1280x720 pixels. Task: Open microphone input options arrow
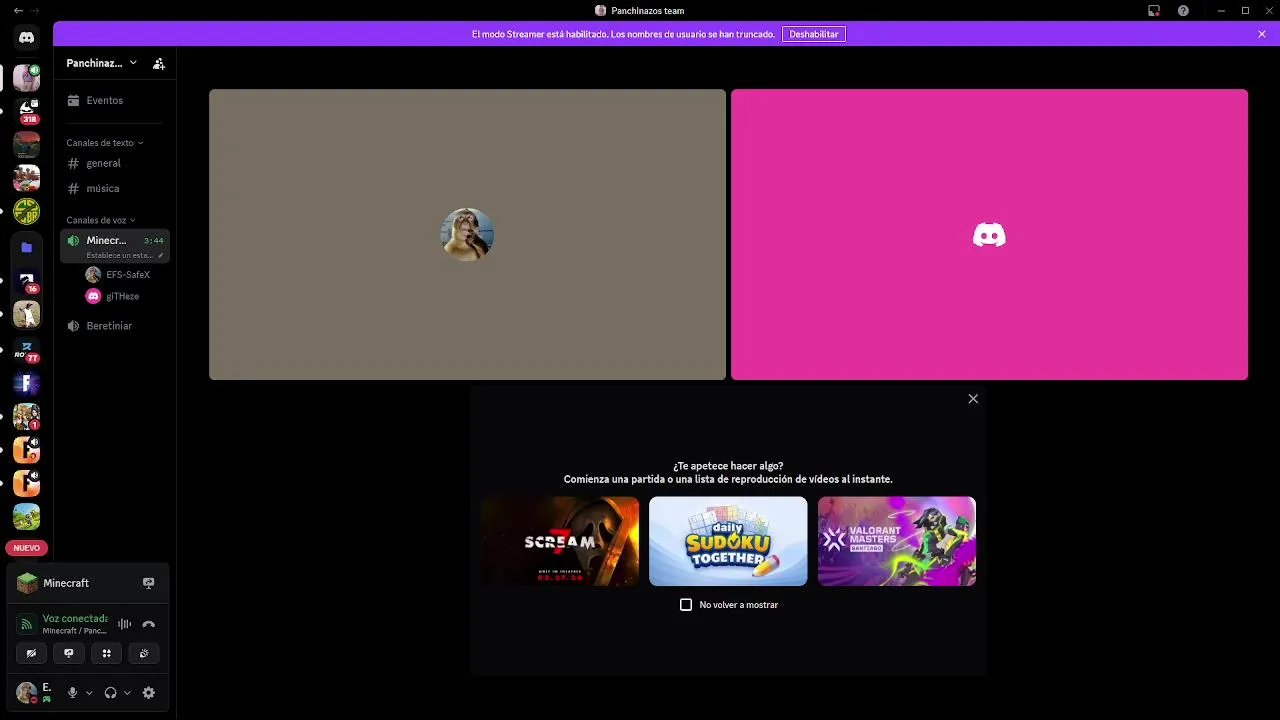pyautogui.click(x=89, y=692)
